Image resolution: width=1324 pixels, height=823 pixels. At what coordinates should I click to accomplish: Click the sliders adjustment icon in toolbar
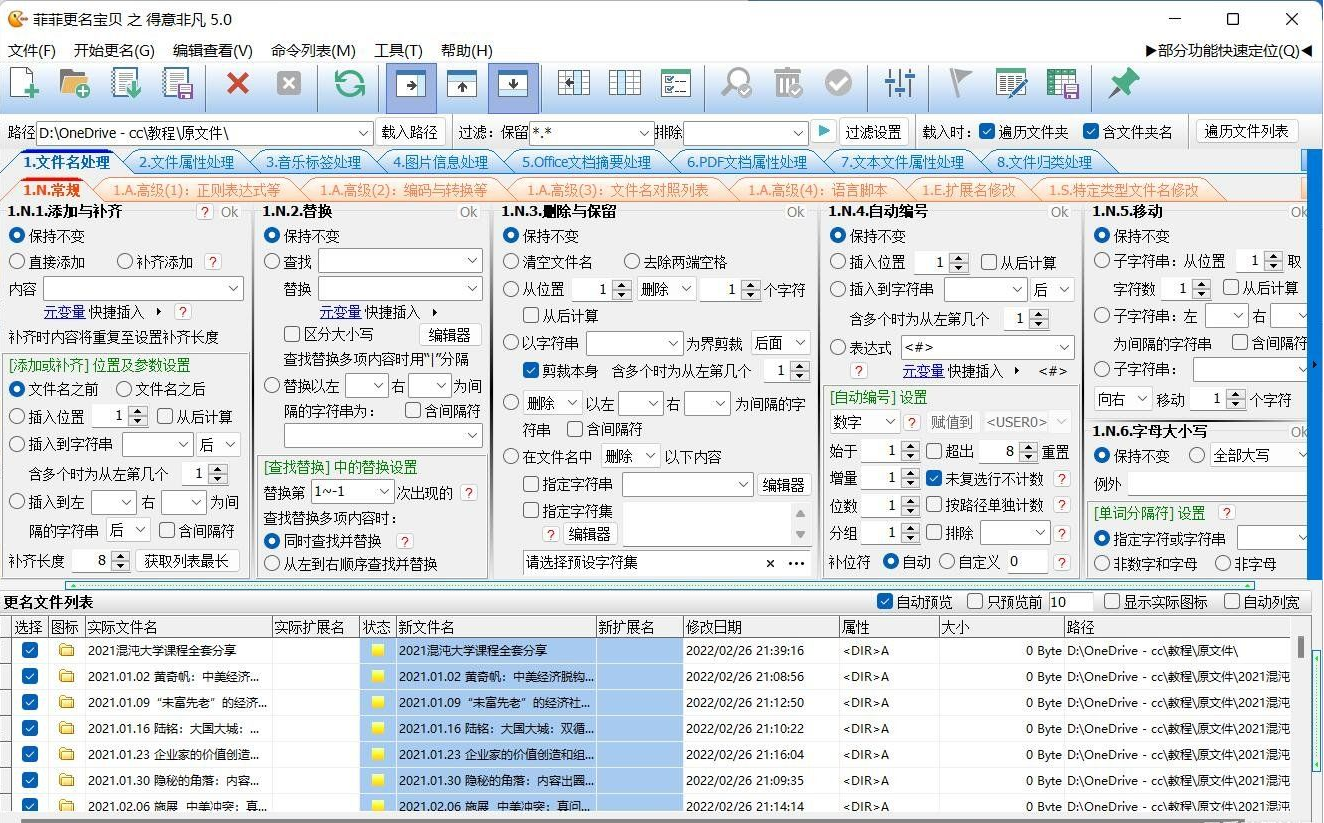tap(898, 85)
